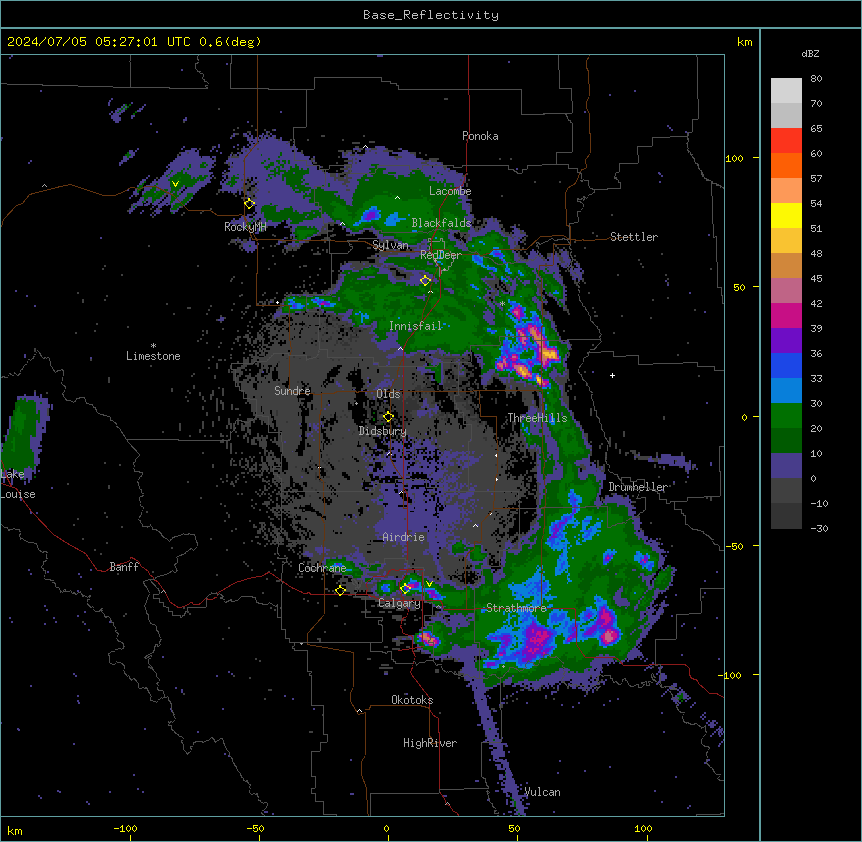Select the yellow V marker northeast of Calgary
The height and width of the screenshot is (842, 862).
429,584
